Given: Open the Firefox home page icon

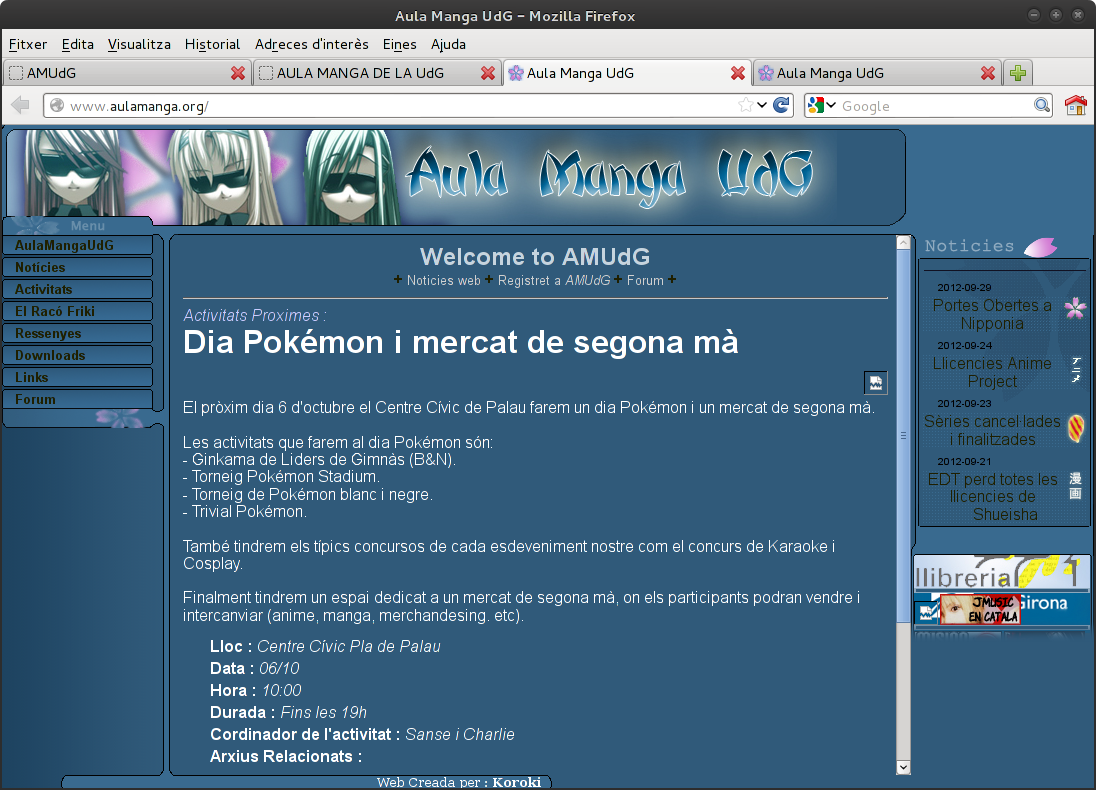Looking at the screenshot, I should click(1076, 106).
